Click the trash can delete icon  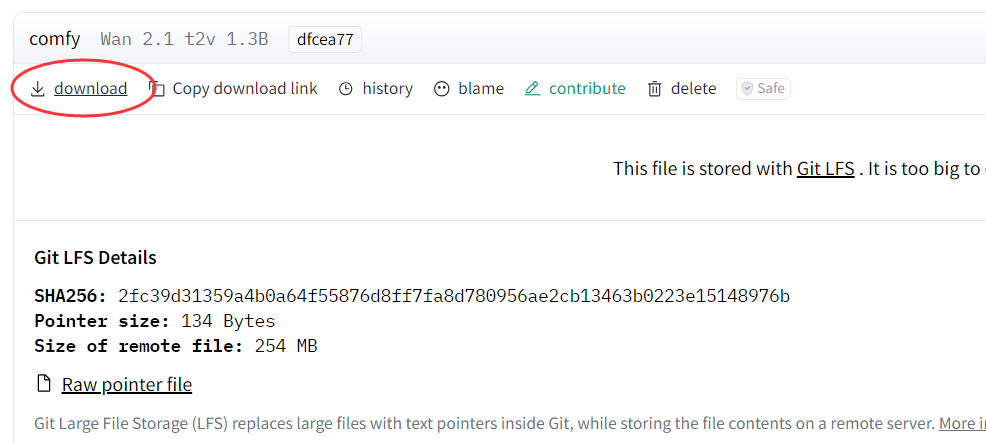pos(655,89)
